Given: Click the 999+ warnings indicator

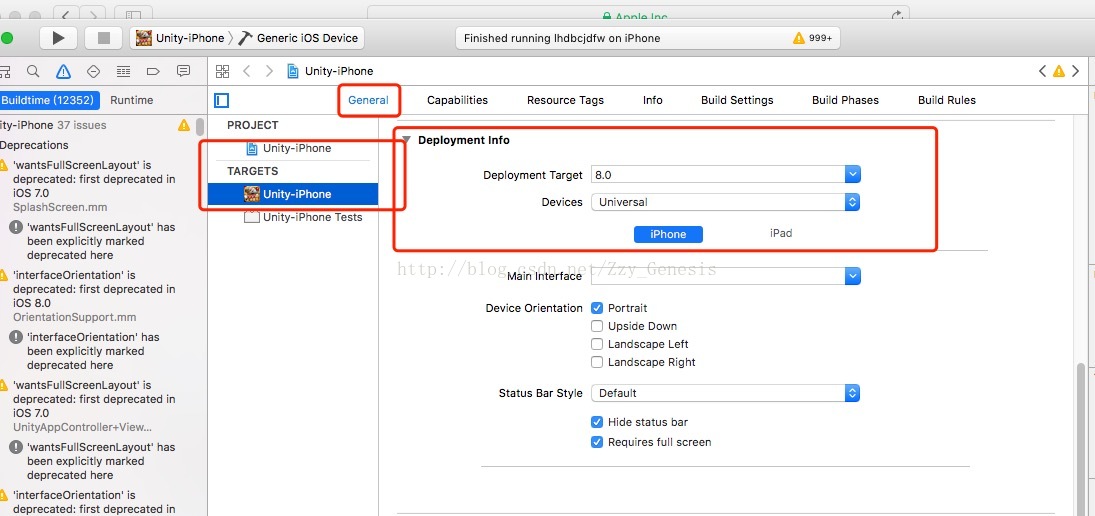Looking at the screenshot, I should point(812,38).
